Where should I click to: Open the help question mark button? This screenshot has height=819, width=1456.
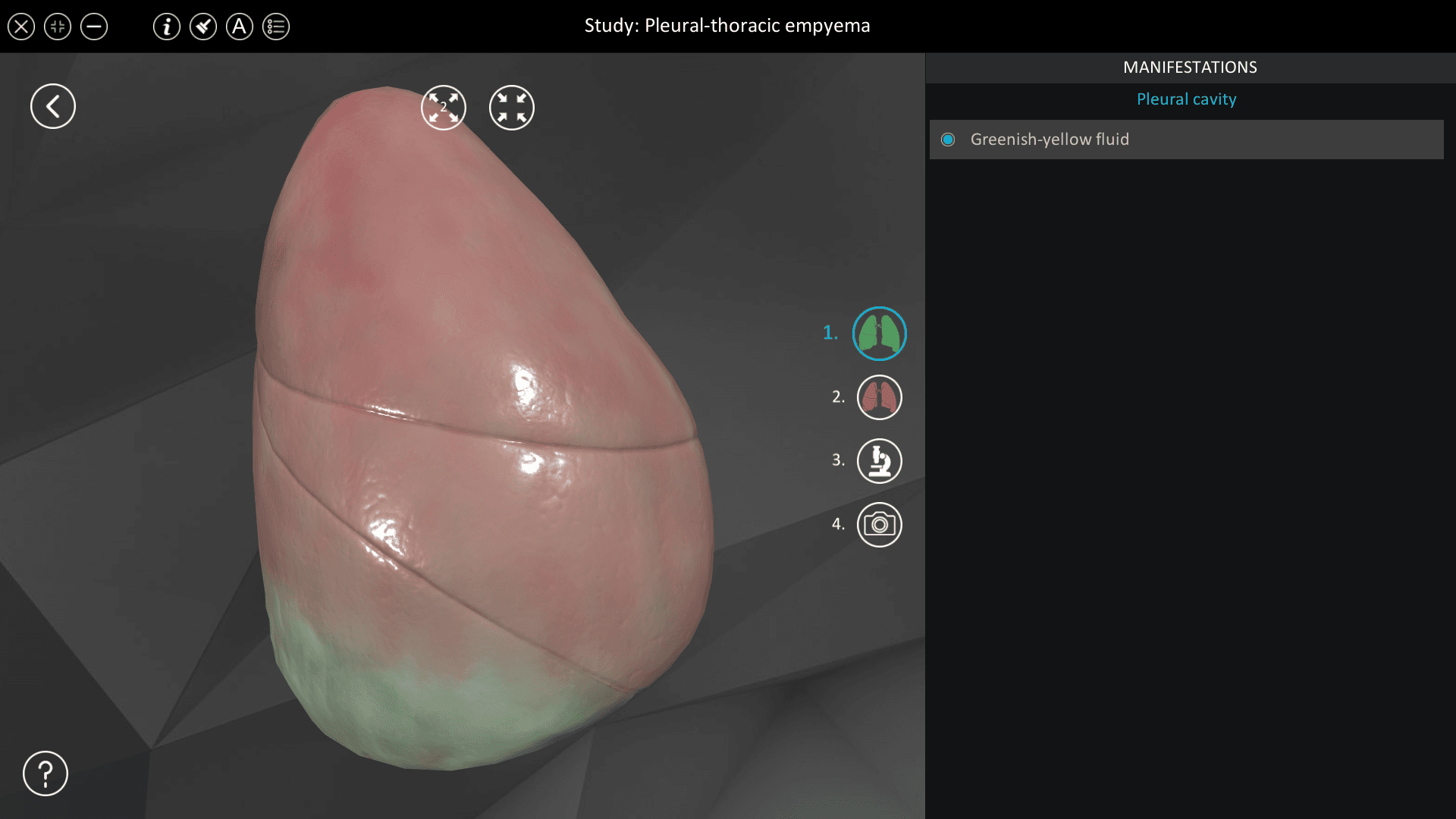coord(45,773)
